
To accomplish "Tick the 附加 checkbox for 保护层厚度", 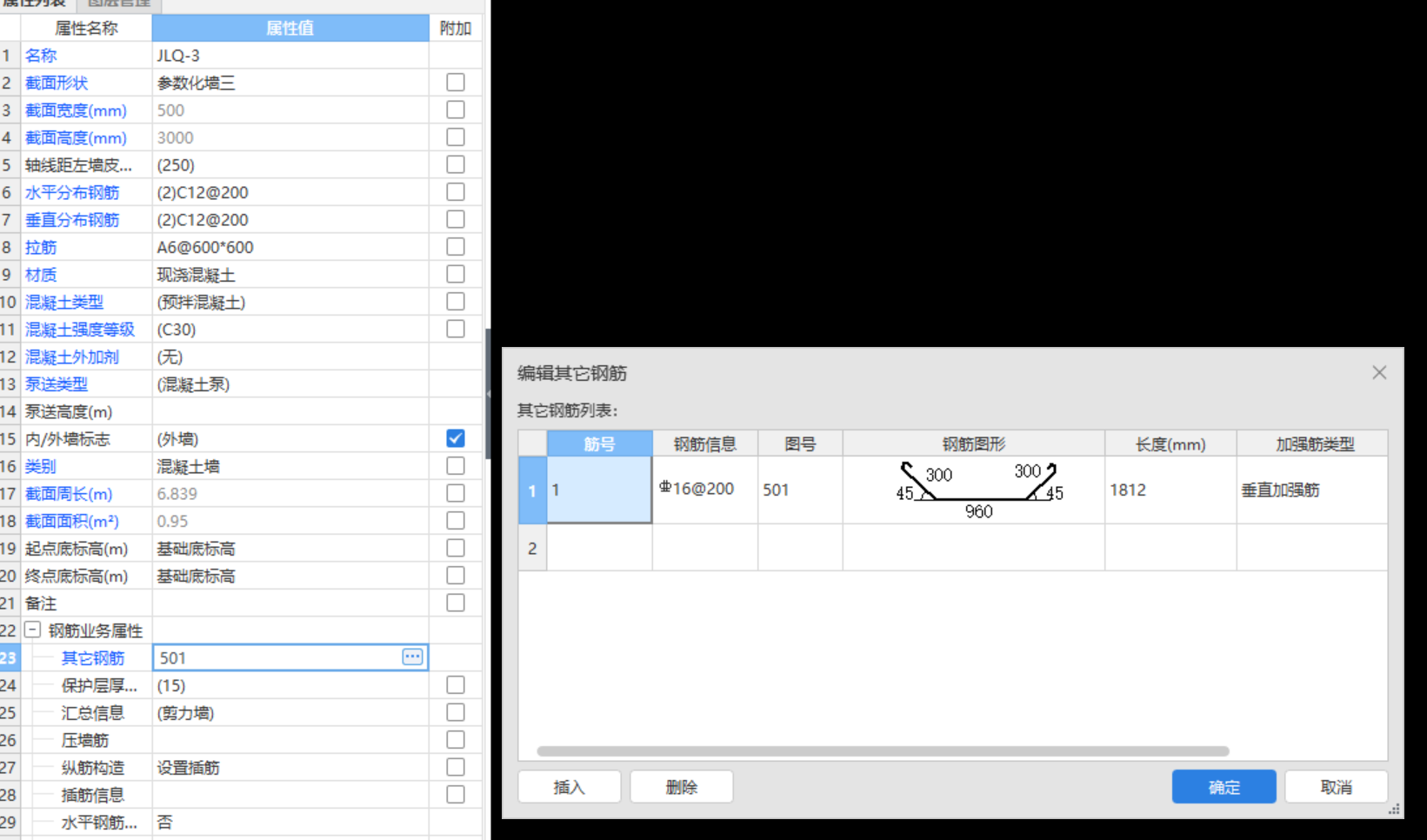I will pos(455,685).
